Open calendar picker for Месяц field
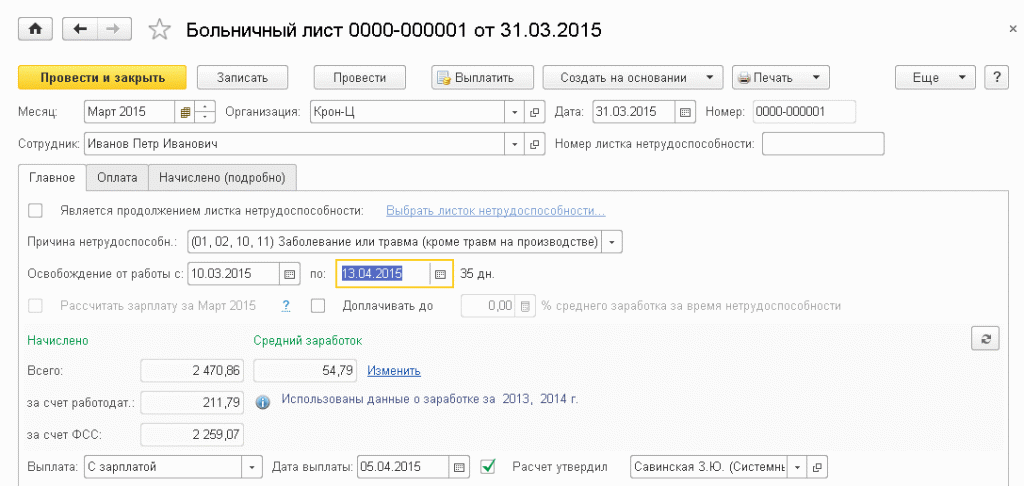1024x486 pixels. tap(185, 112)
